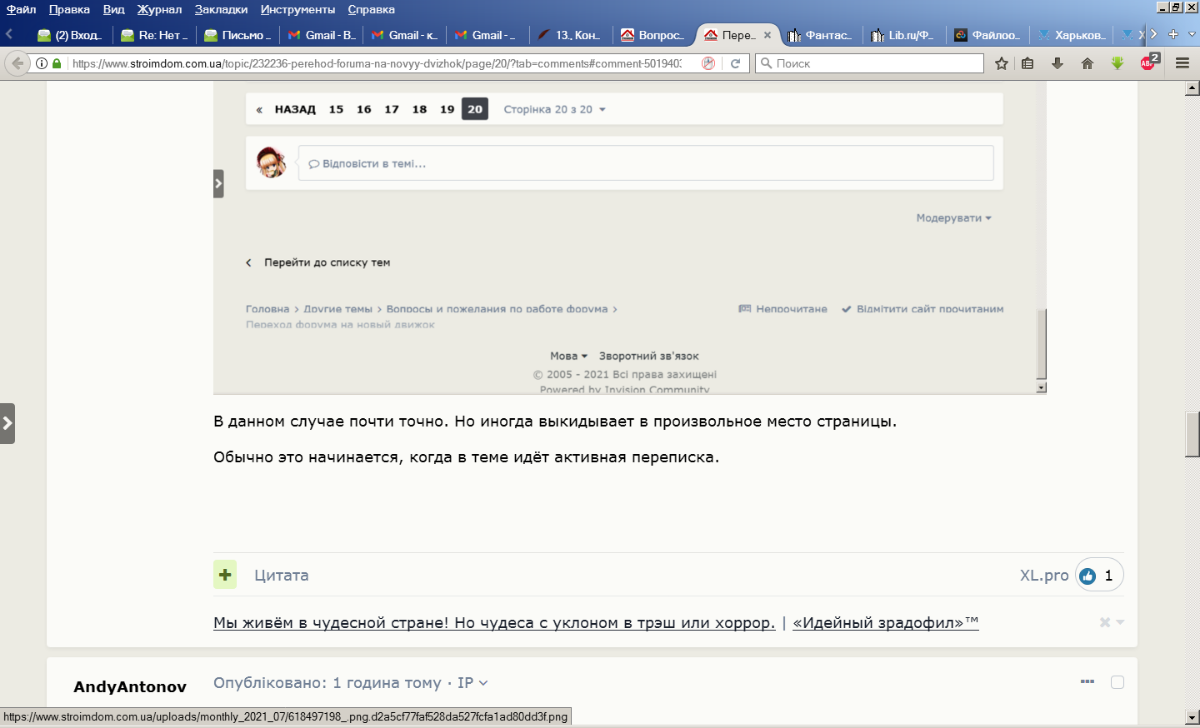The height and width of the screenshot is (728, 1200).
Task: Switch to the 'Письмо...' tab
Action: point(238,35)
